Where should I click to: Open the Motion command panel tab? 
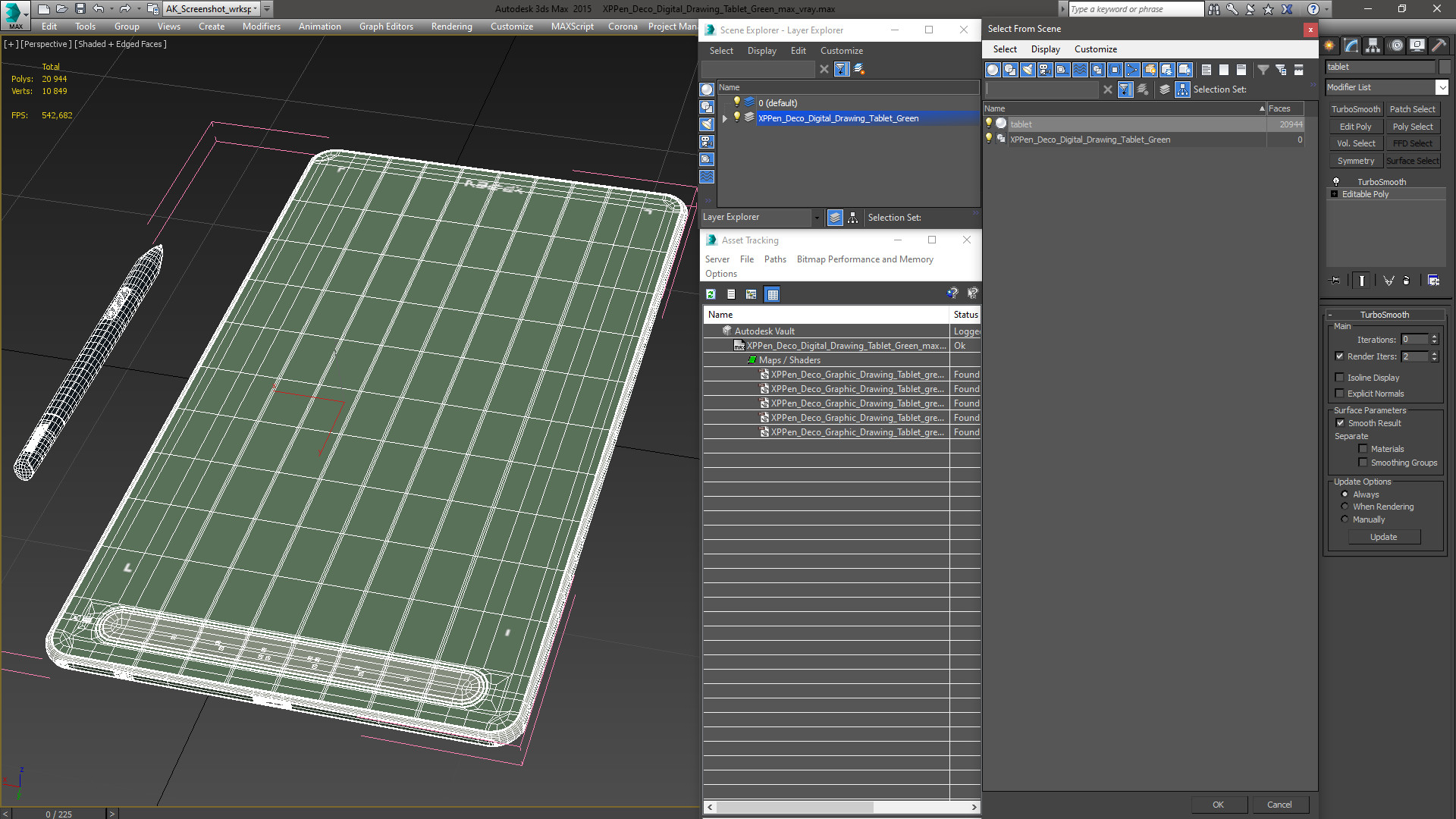1395,45
